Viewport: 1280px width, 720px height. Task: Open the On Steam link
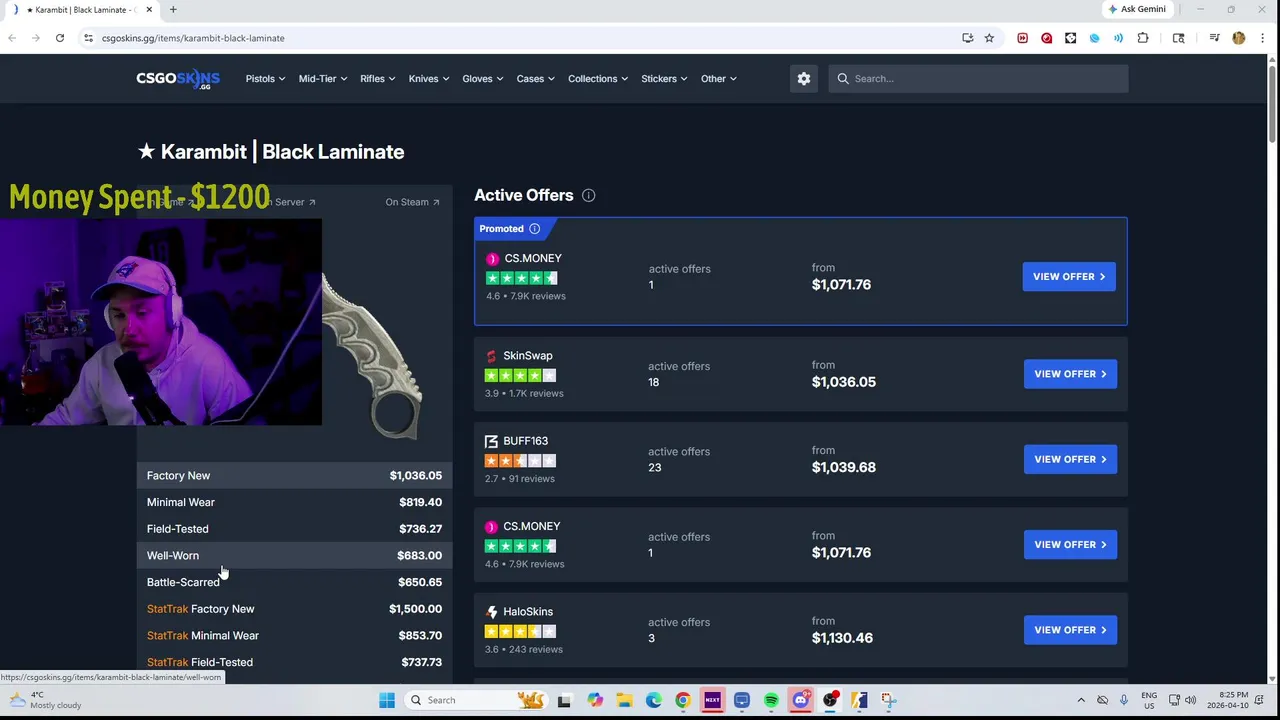(x=413, y=202)
